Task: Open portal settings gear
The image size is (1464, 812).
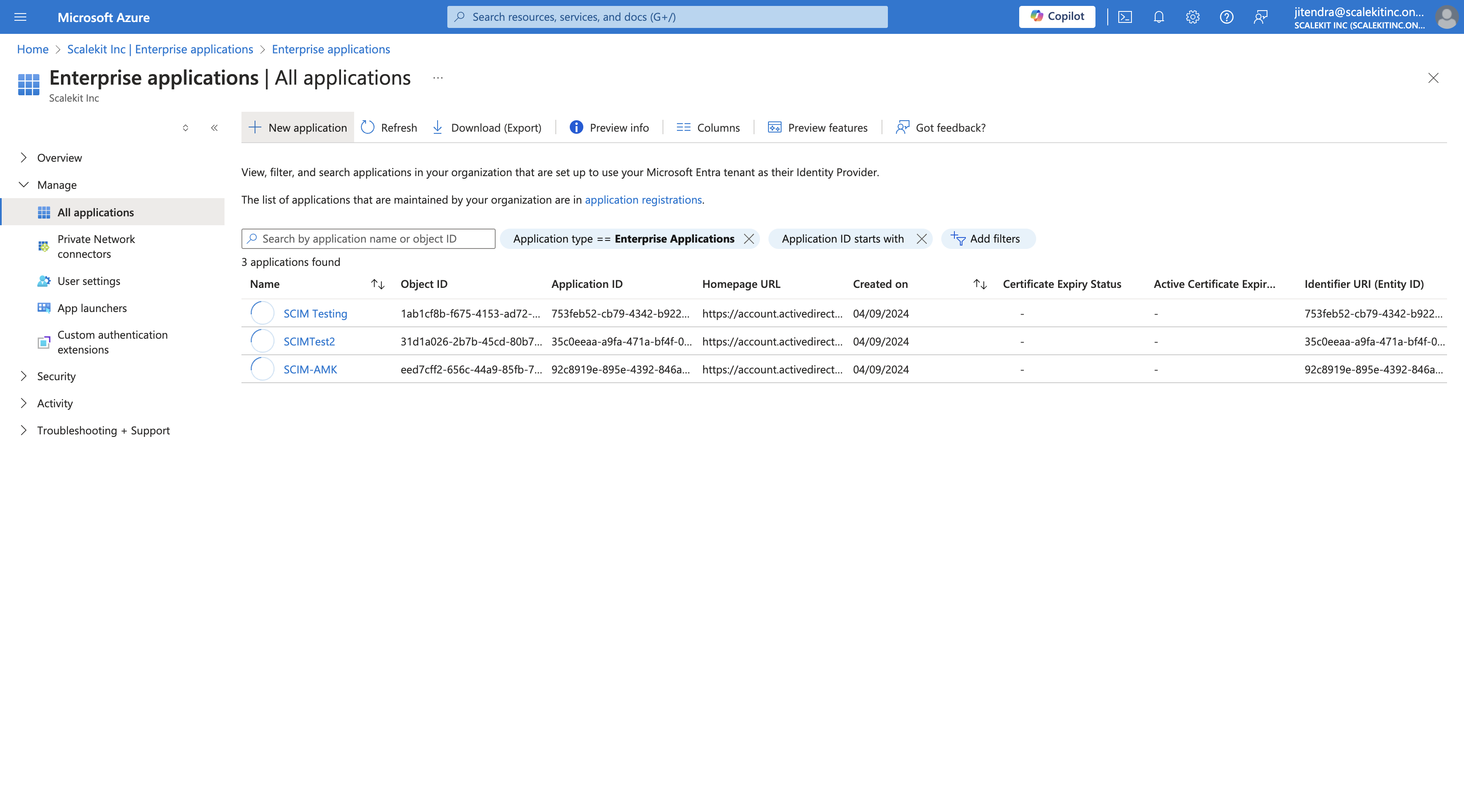Action: [1192, 17]
